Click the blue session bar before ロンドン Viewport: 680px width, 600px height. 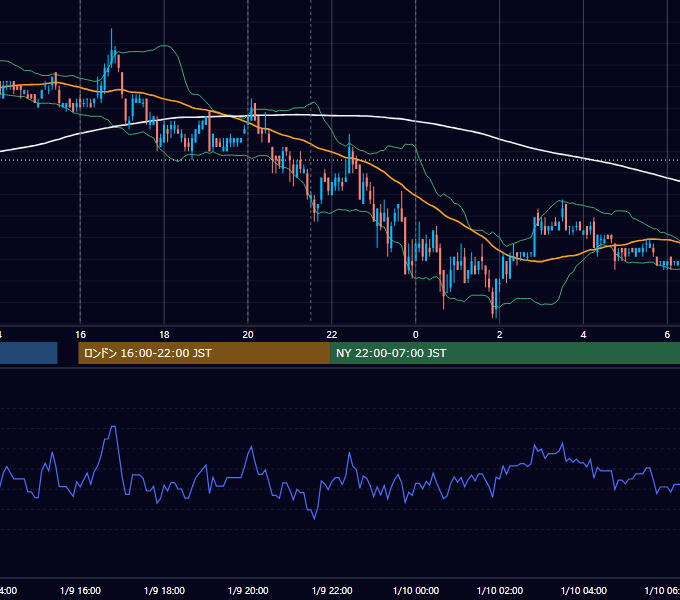[29, 353]
